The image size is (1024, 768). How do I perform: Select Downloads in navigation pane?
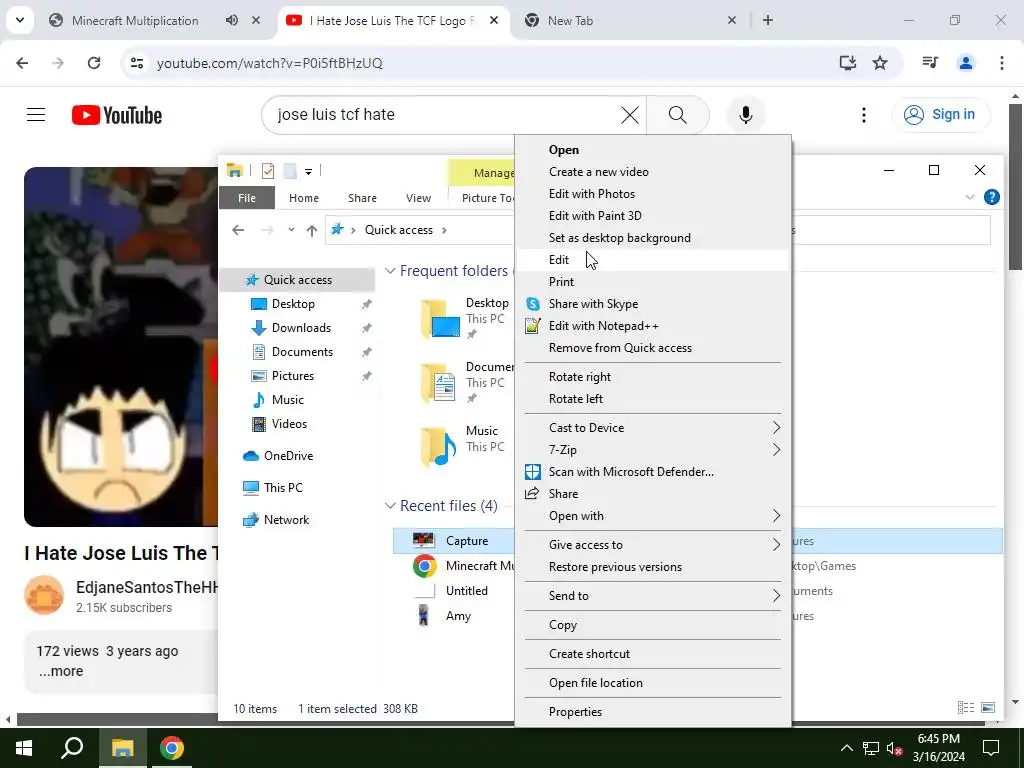(x=301, y=328)
